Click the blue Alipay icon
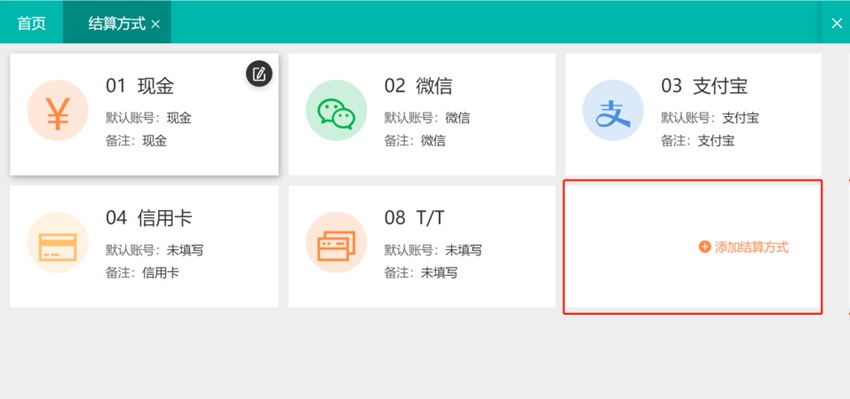This screenshot has height=399, width=850. (x=613, y=111)
